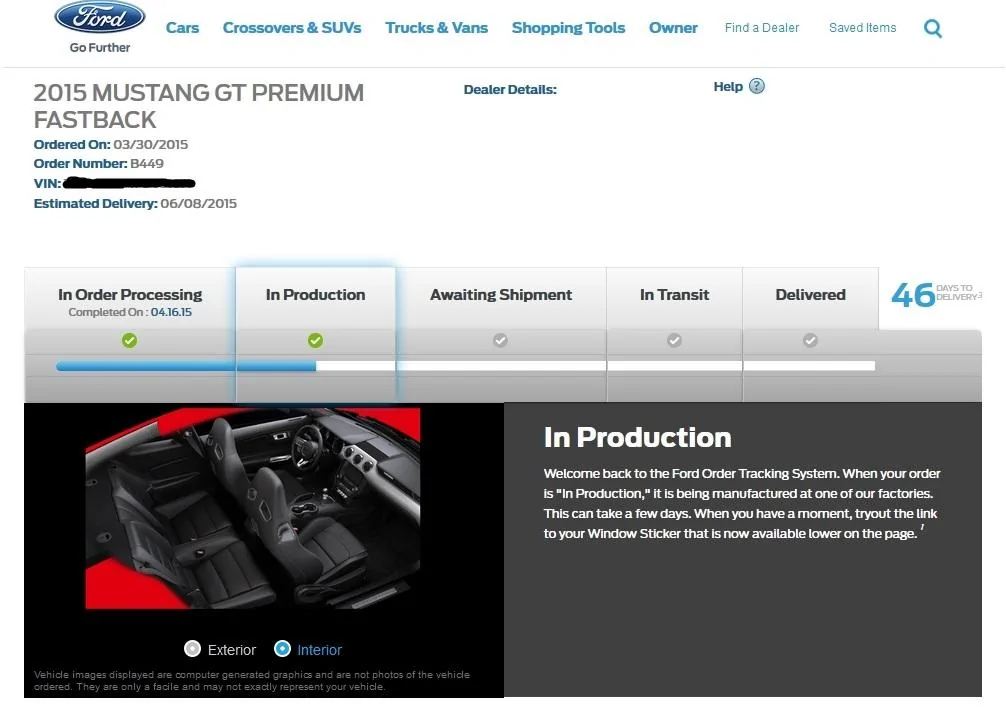Screen dimensions: 1006x723
Task: Click the Mustang interior image
Action: point(253,509)
